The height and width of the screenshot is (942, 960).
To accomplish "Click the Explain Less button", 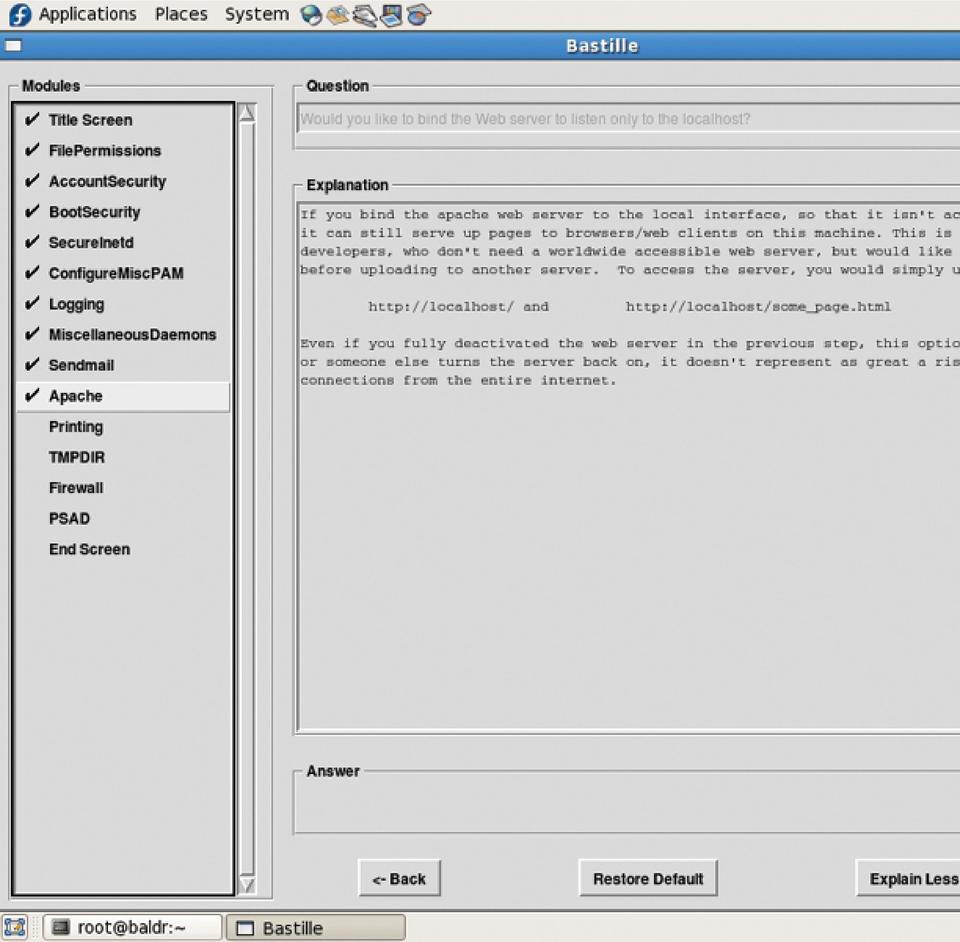I will point(912,879).
